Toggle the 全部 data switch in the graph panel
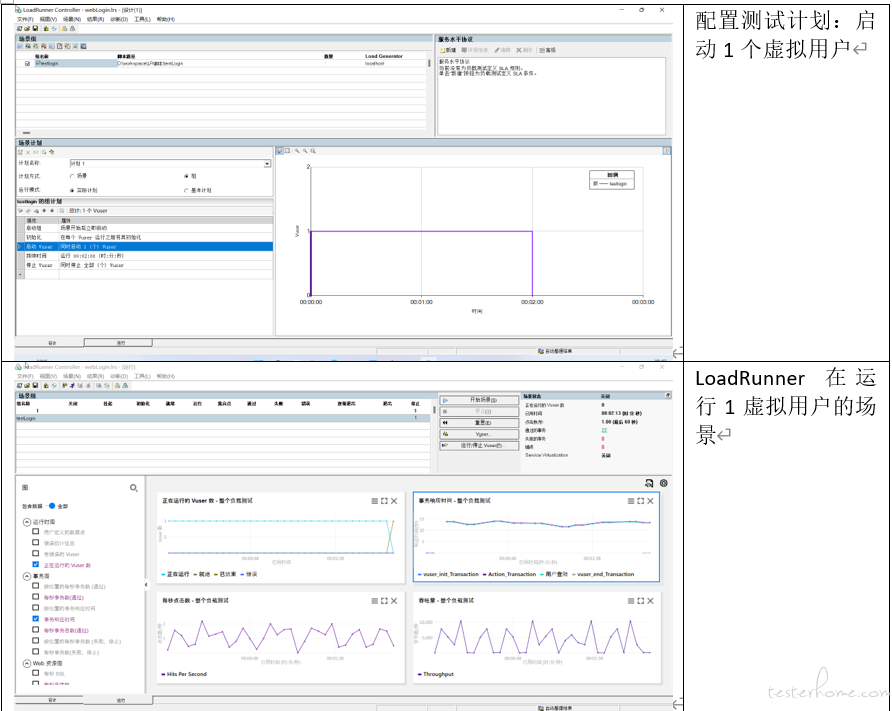 [x=52, y=506]
